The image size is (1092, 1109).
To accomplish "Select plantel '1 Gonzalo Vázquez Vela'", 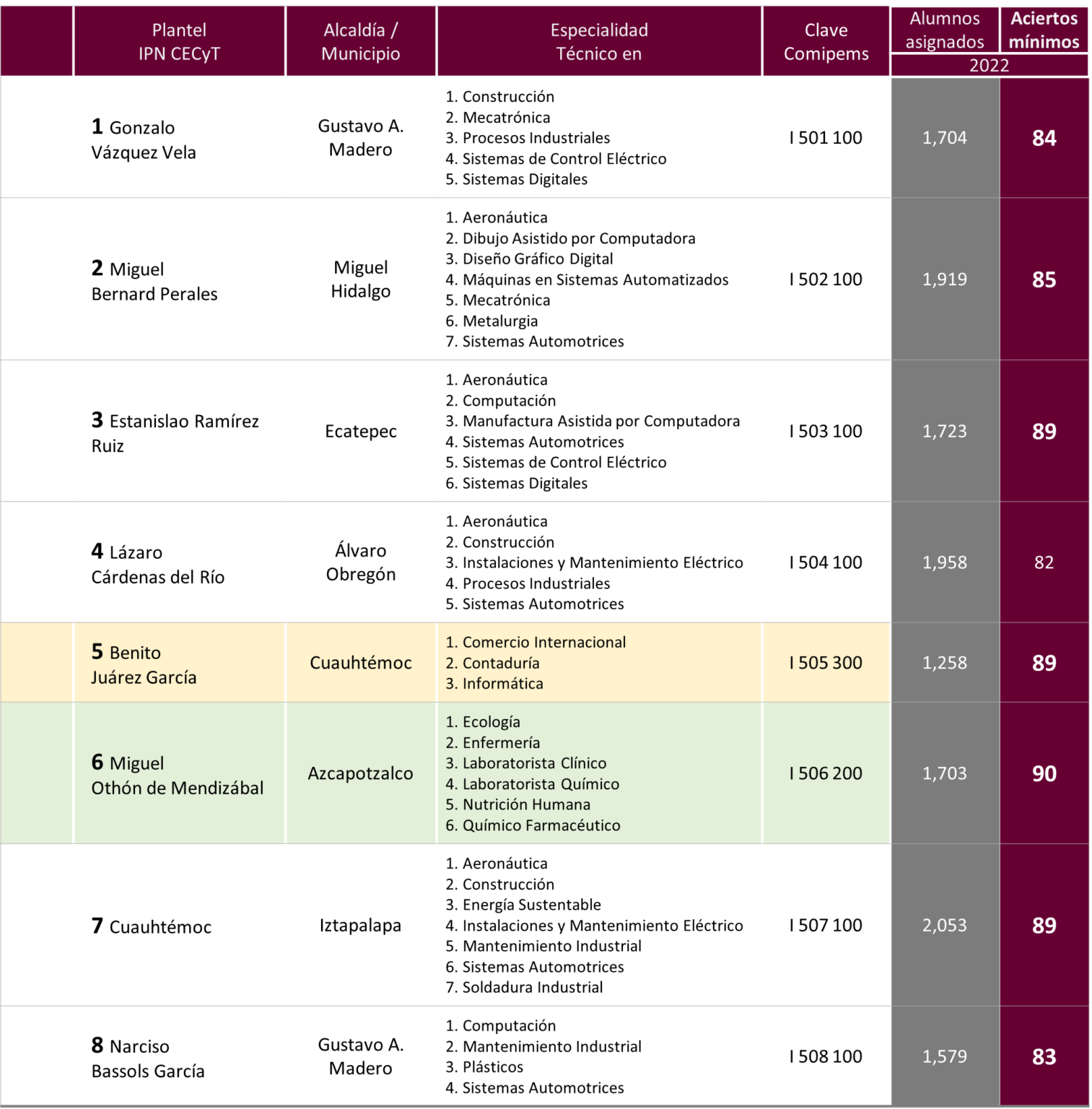I will pos(144,139).
